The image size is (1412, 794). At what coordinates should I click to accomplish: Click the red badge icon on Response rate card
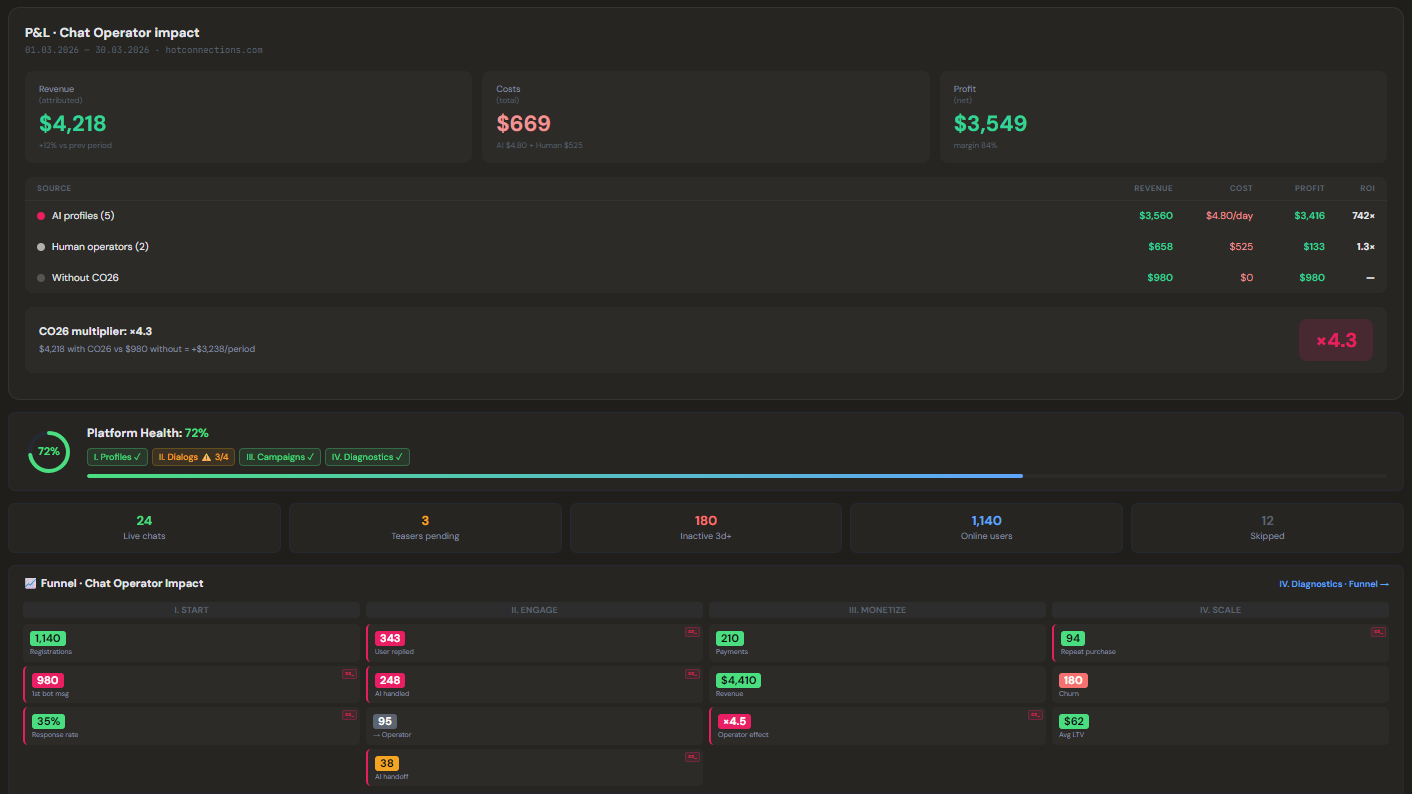point(349,715)
